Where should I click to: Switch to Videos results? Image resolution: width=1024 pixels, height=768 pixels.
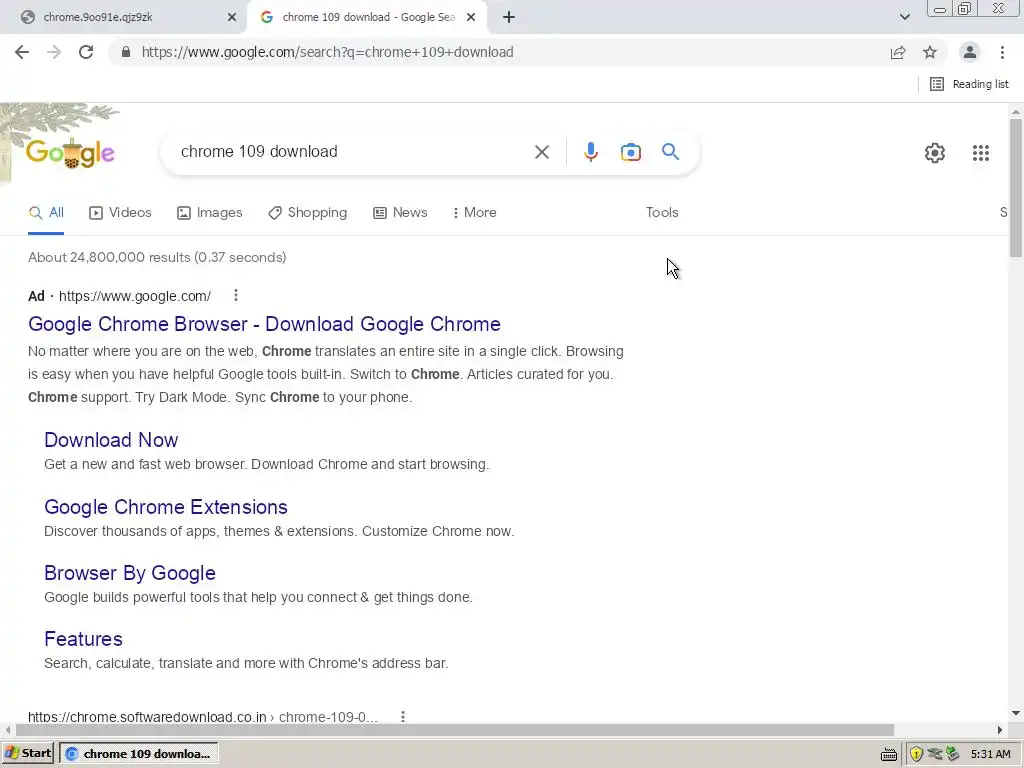[120, 213]
